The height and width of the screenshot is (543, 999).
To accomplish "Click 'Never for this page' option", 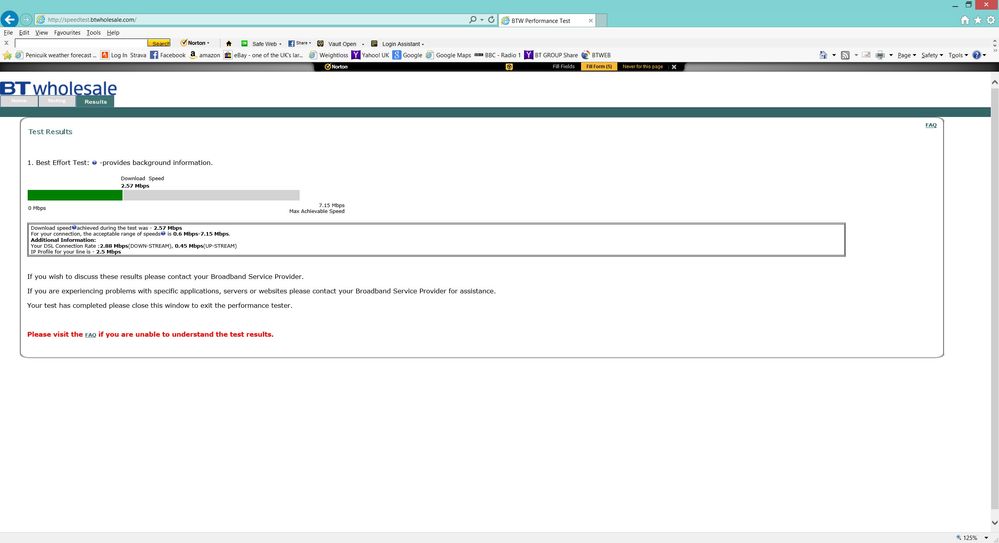I will tap(642, 66).
